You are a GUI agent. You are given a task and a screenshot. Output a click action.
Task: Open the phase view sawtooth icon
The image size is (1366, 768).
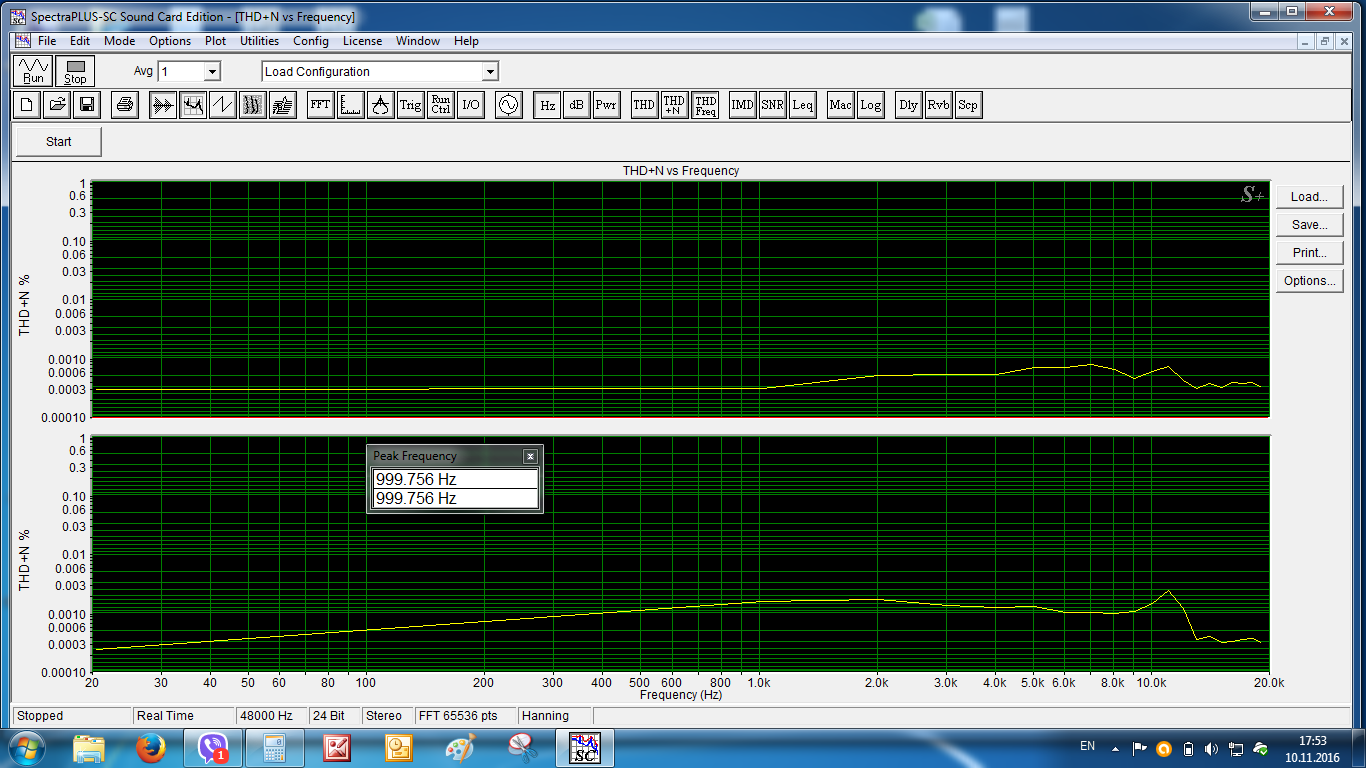223,104
